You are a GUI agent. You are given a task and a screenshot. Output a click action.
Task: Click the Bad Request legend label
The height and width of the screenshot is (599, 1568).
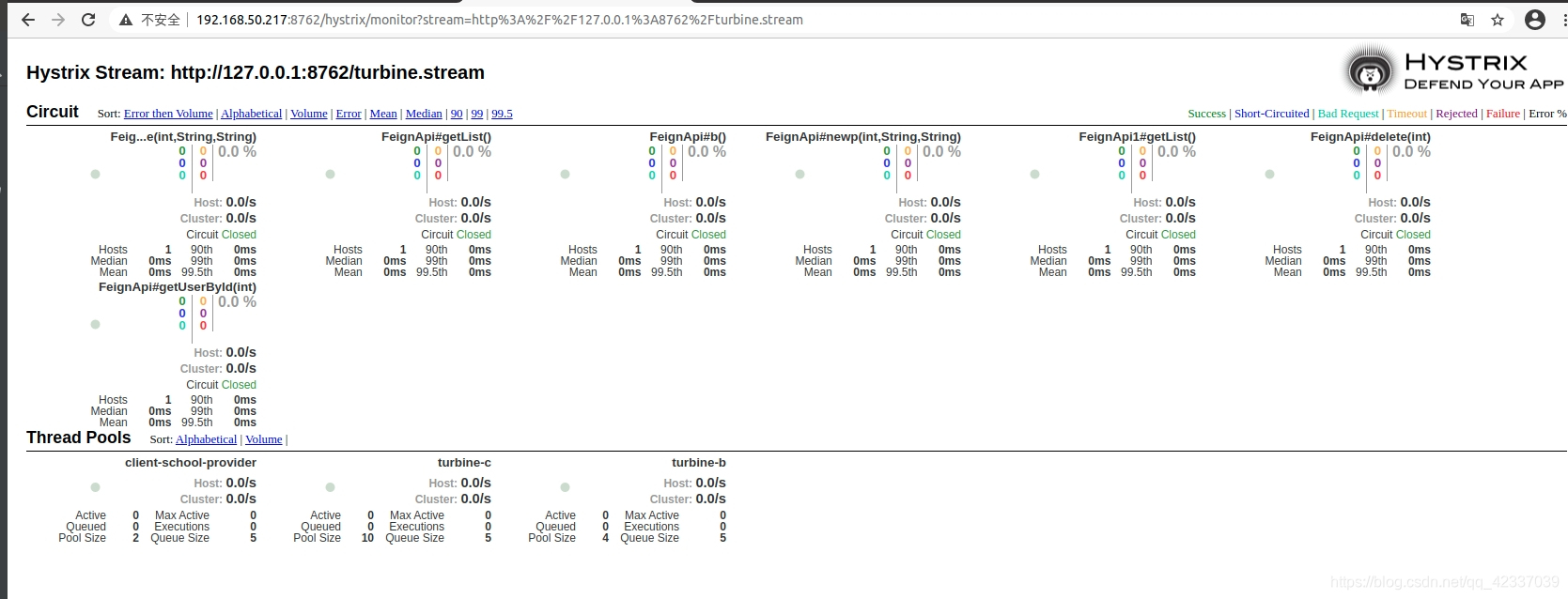[1348, 114]
